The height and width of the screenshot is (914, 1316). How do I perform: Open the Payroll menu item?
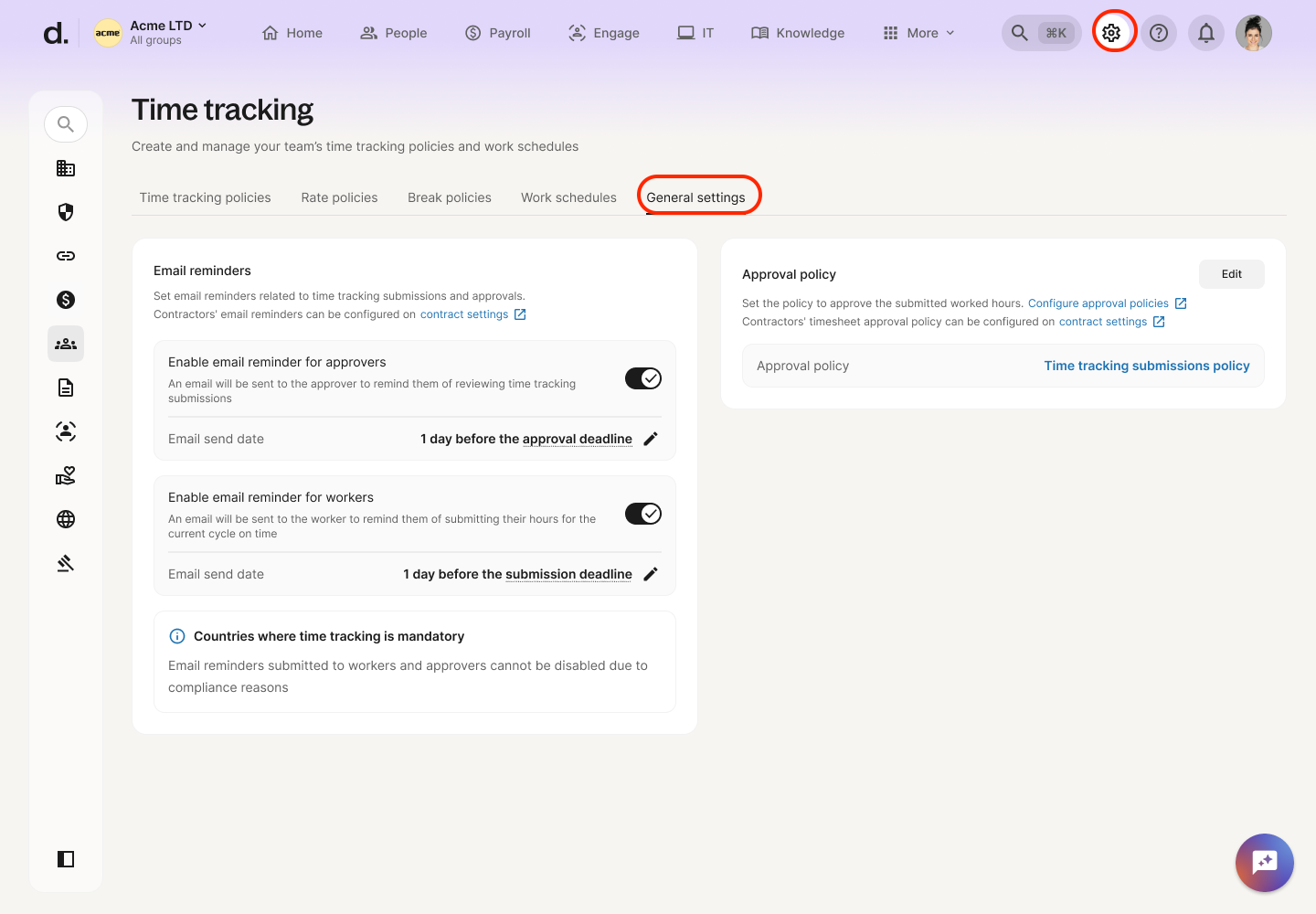[x=498, y=33]
